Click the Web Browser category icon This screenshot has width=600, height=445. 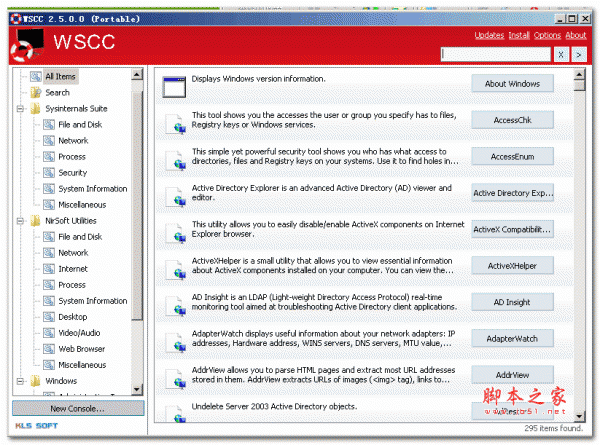point(49,349)
